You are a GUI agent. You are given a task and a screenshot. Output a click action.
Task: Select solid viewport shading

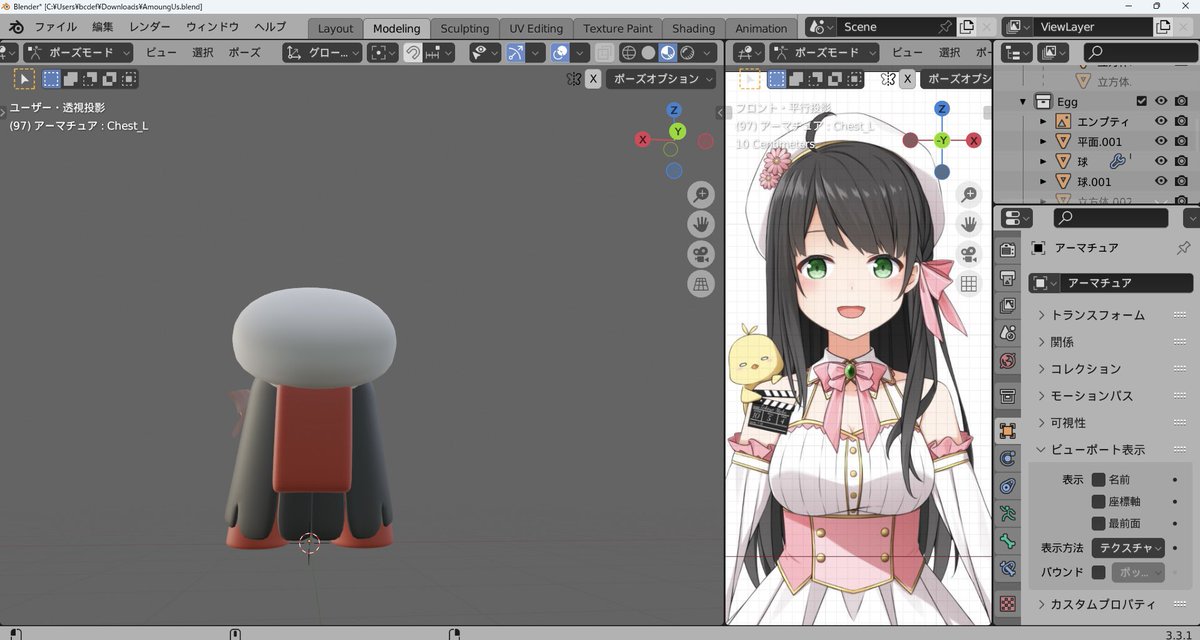tap(648, 53)
